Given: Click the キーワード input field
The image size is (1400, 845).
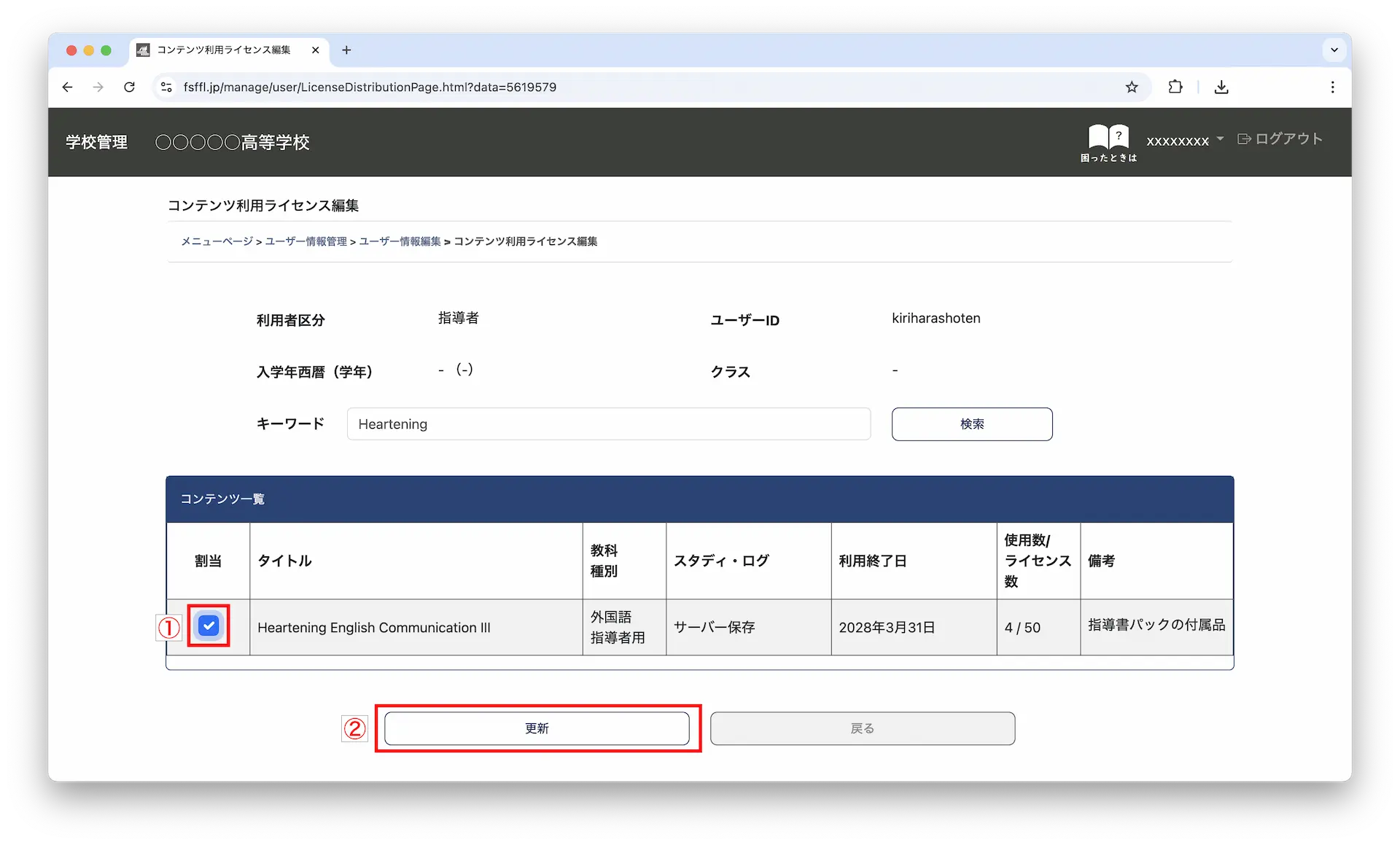Looking at the screenshot, I should [608, 424].
